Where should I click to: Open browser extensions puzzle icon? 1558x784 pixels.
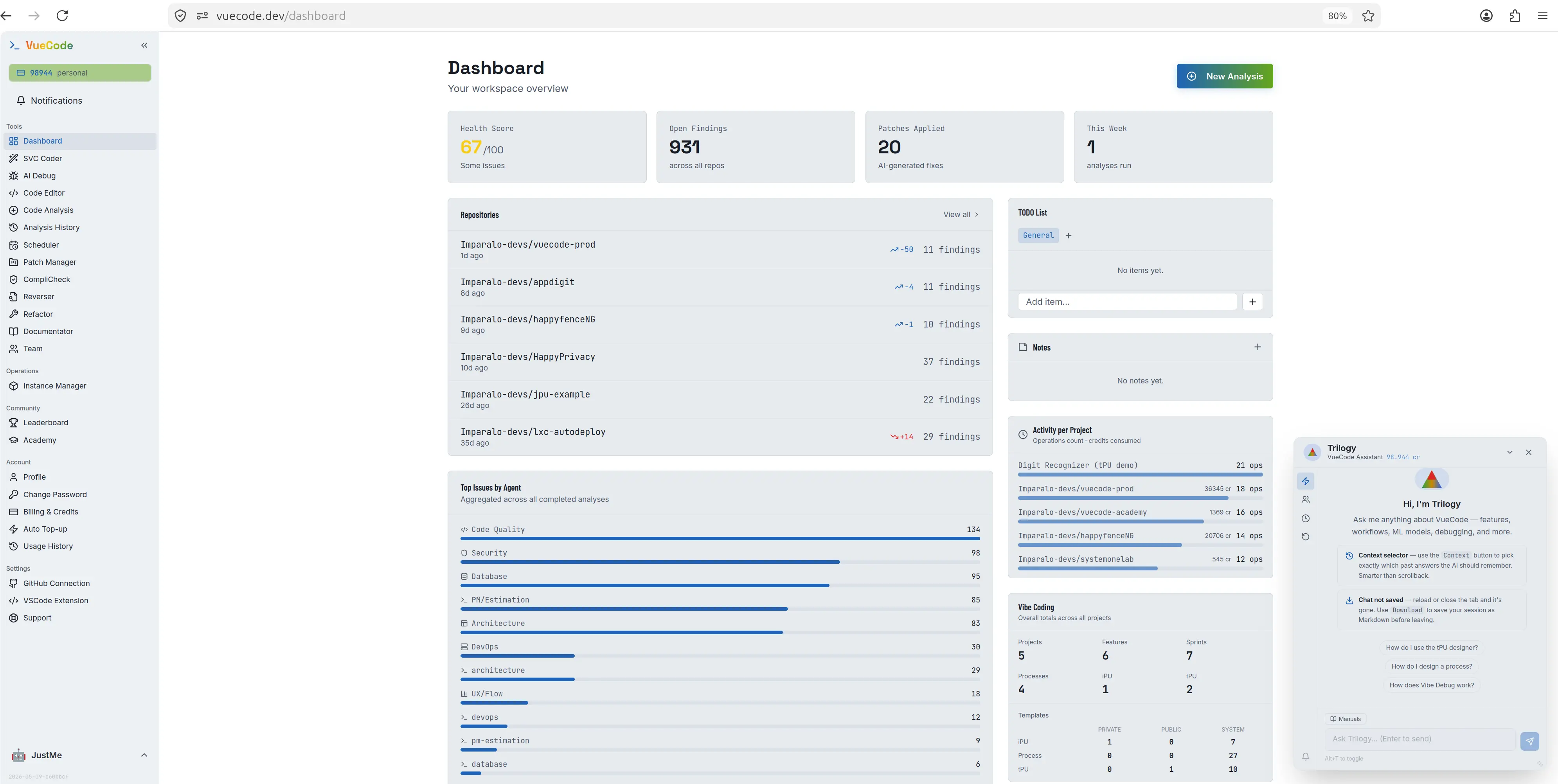[1515, 16]
